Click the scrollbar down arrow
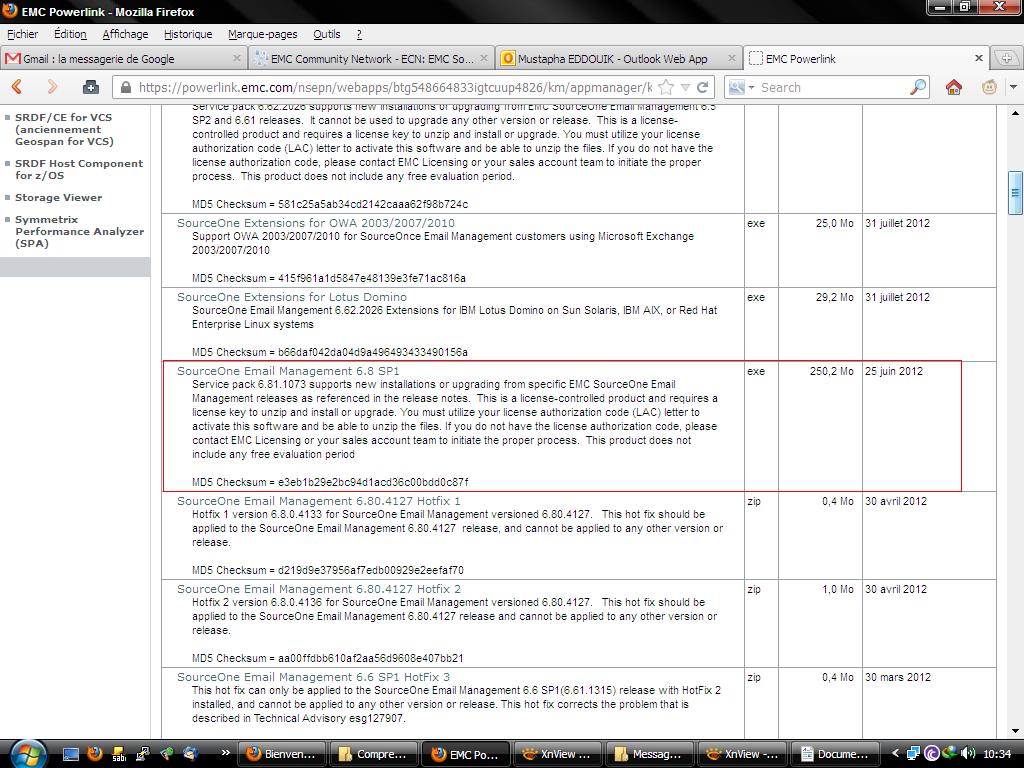 click(x=1015, y=731)
